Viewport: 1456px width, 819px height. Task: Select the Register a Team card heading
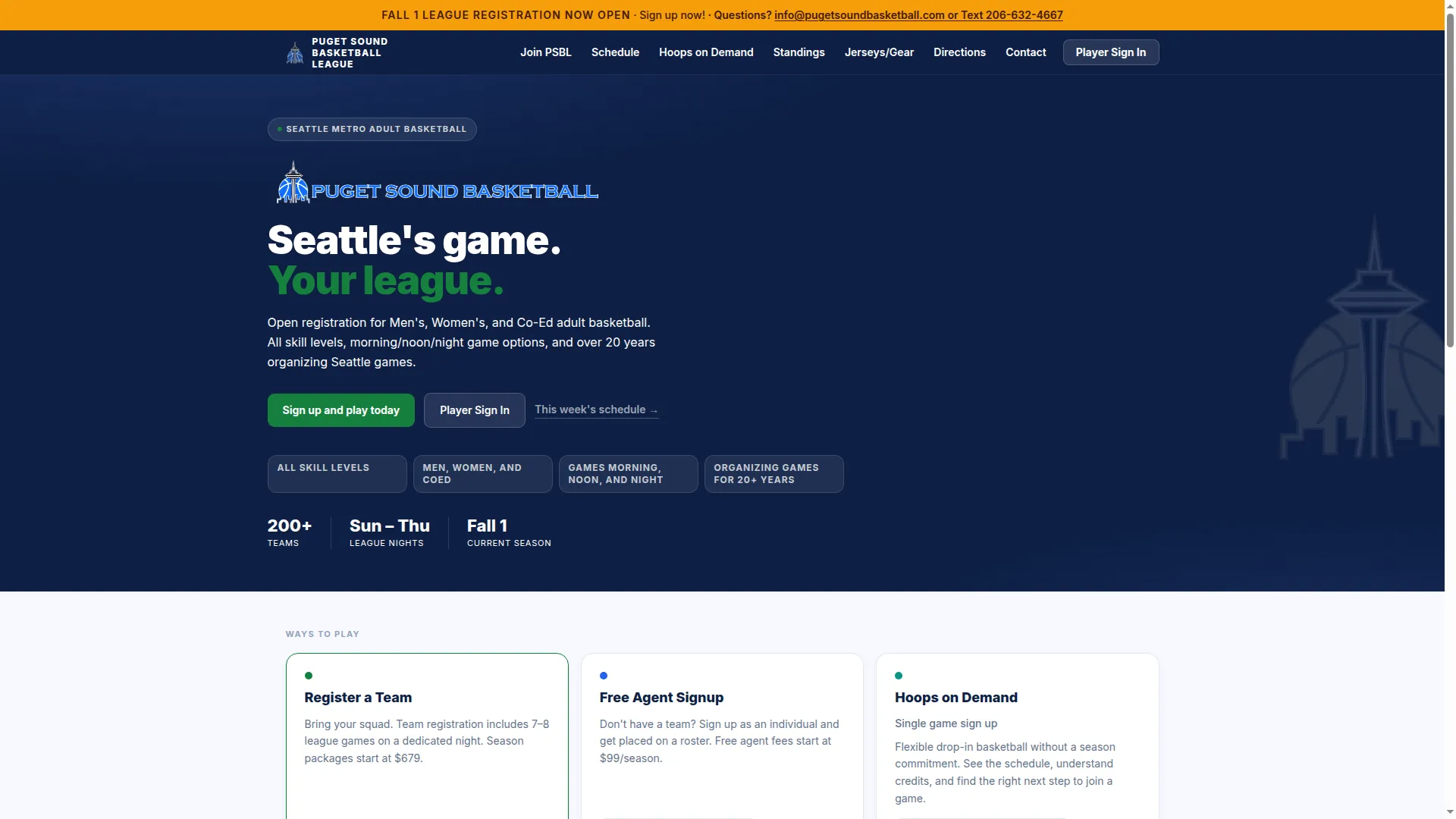[x=358, y=698]
